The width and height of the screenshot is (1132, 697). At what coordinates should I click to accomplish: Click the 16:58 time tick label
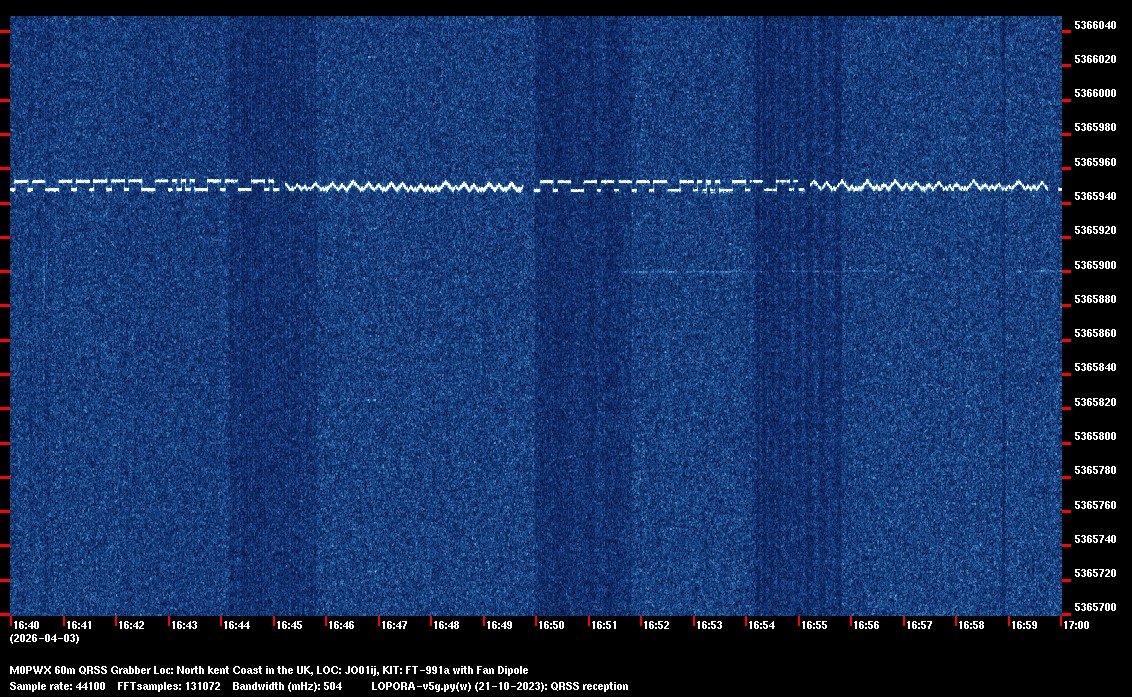(x=971, y=625)
